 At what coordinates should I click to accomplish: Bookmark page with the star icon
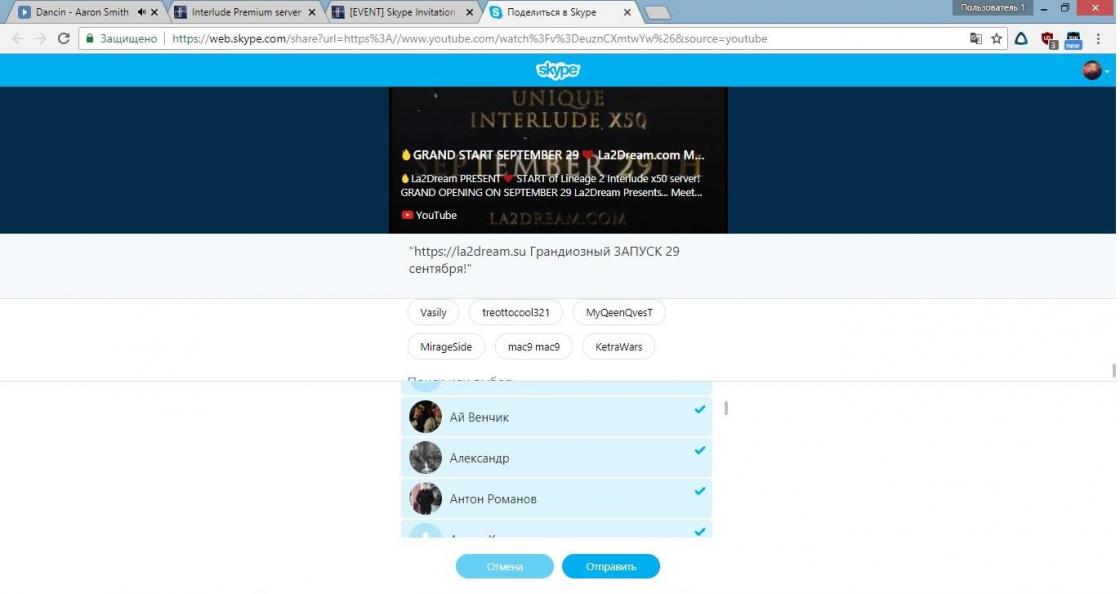996,39
